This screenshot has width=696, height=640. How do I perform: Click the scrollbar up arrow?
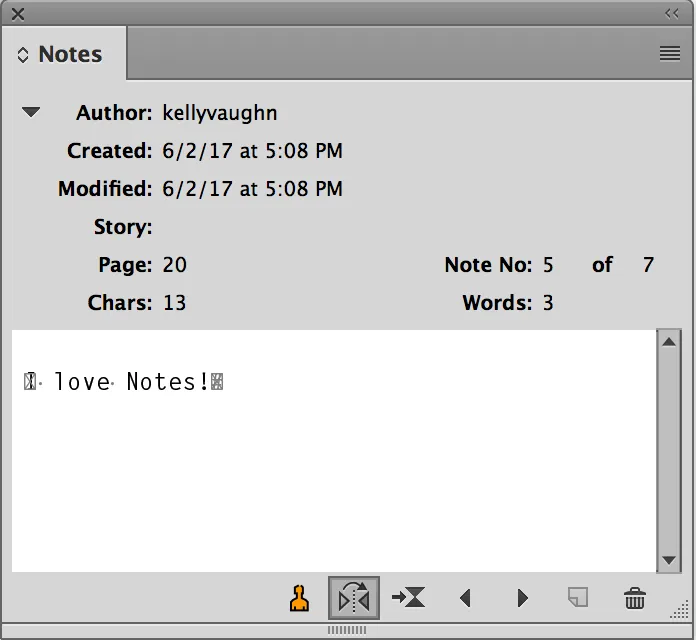(x=669, y=342)
